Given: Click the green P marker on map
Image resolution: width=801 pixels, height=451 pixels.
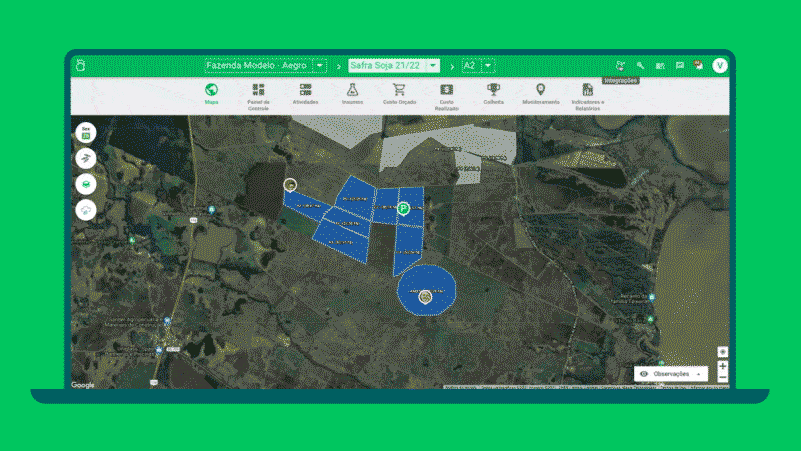Looking at the screenshot, I should [x=403, y=208].
